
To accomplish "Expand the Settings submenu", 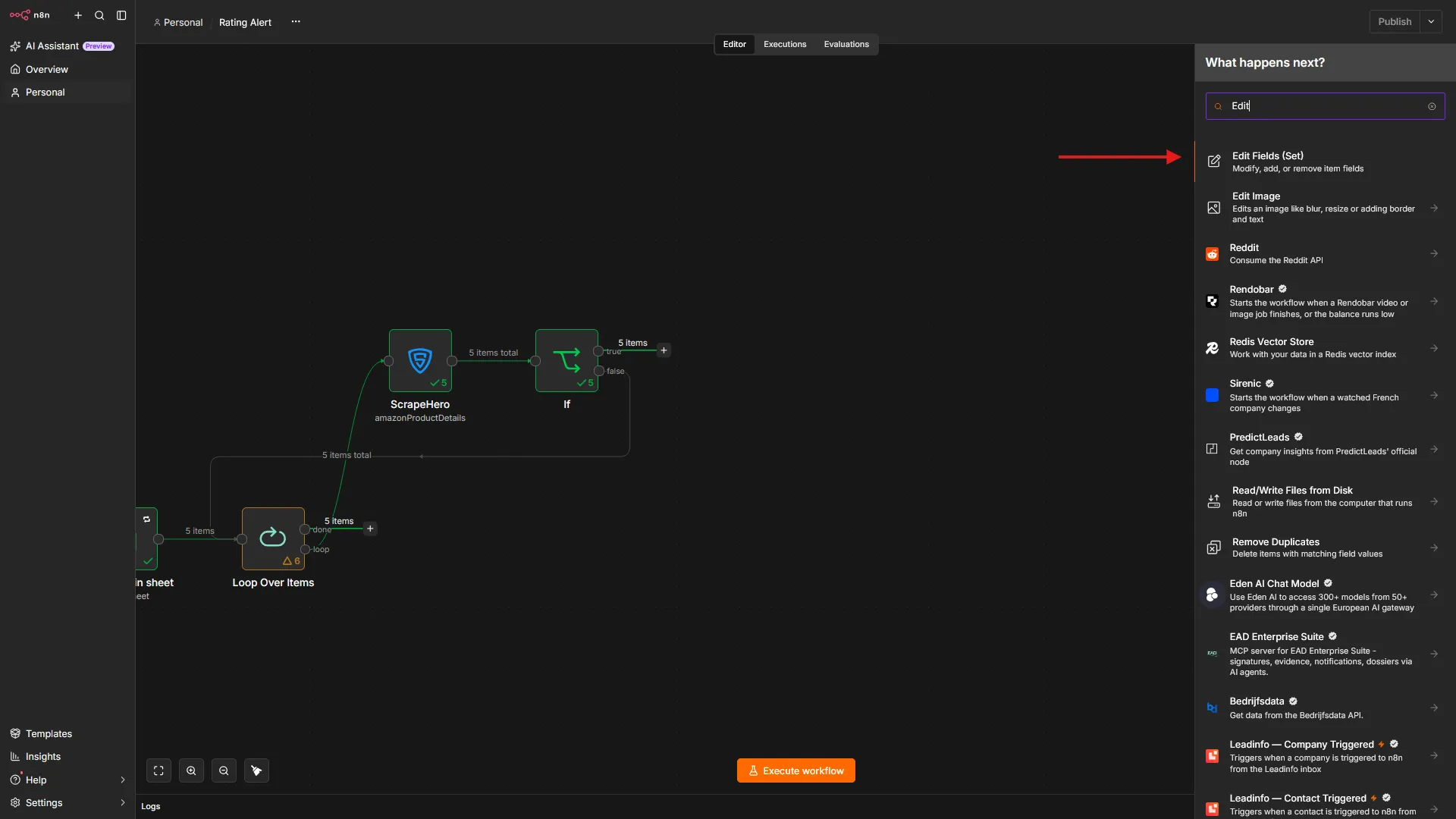I will click(x=123, y=802).
